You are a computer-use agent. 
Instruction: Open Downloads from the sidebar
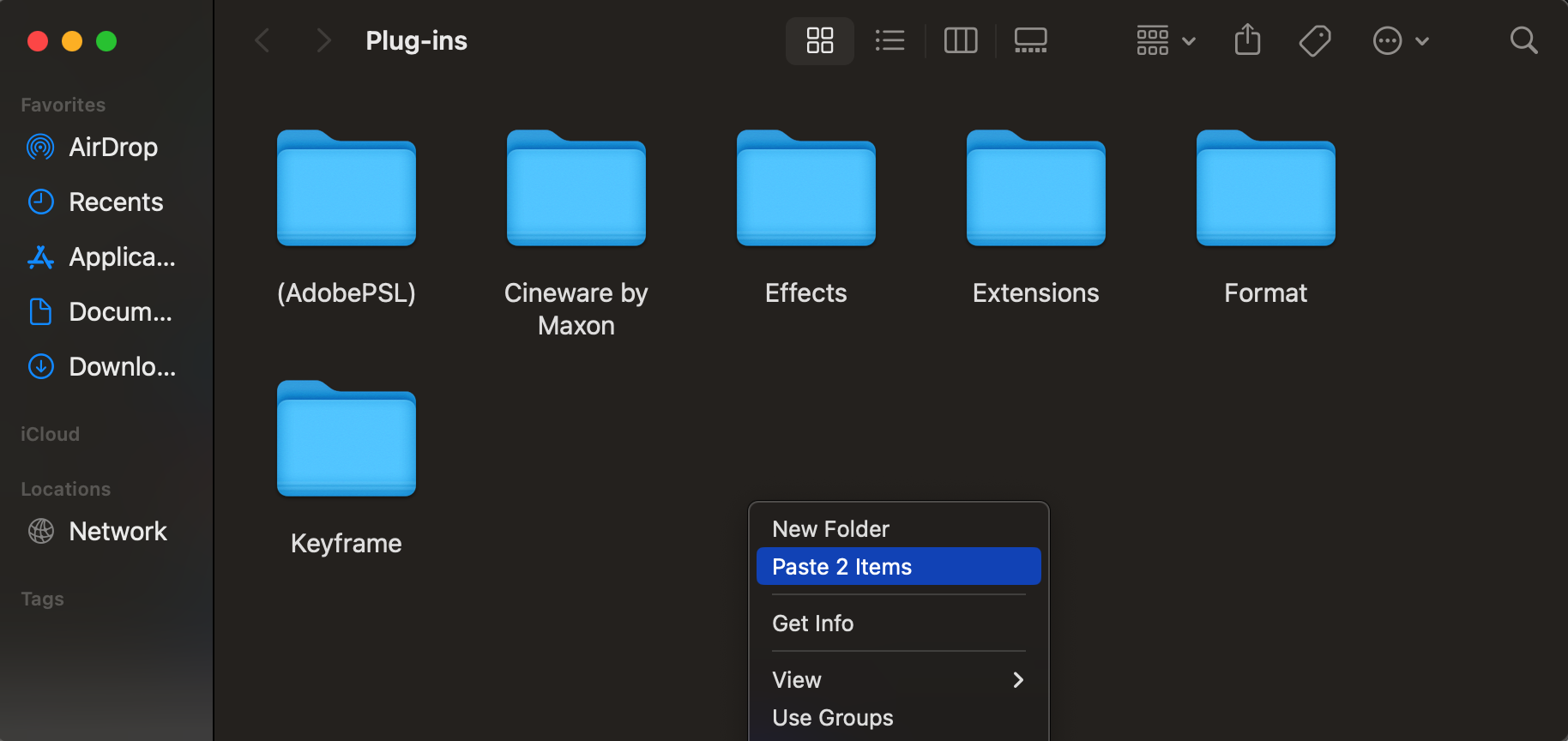tap(121, 367)
